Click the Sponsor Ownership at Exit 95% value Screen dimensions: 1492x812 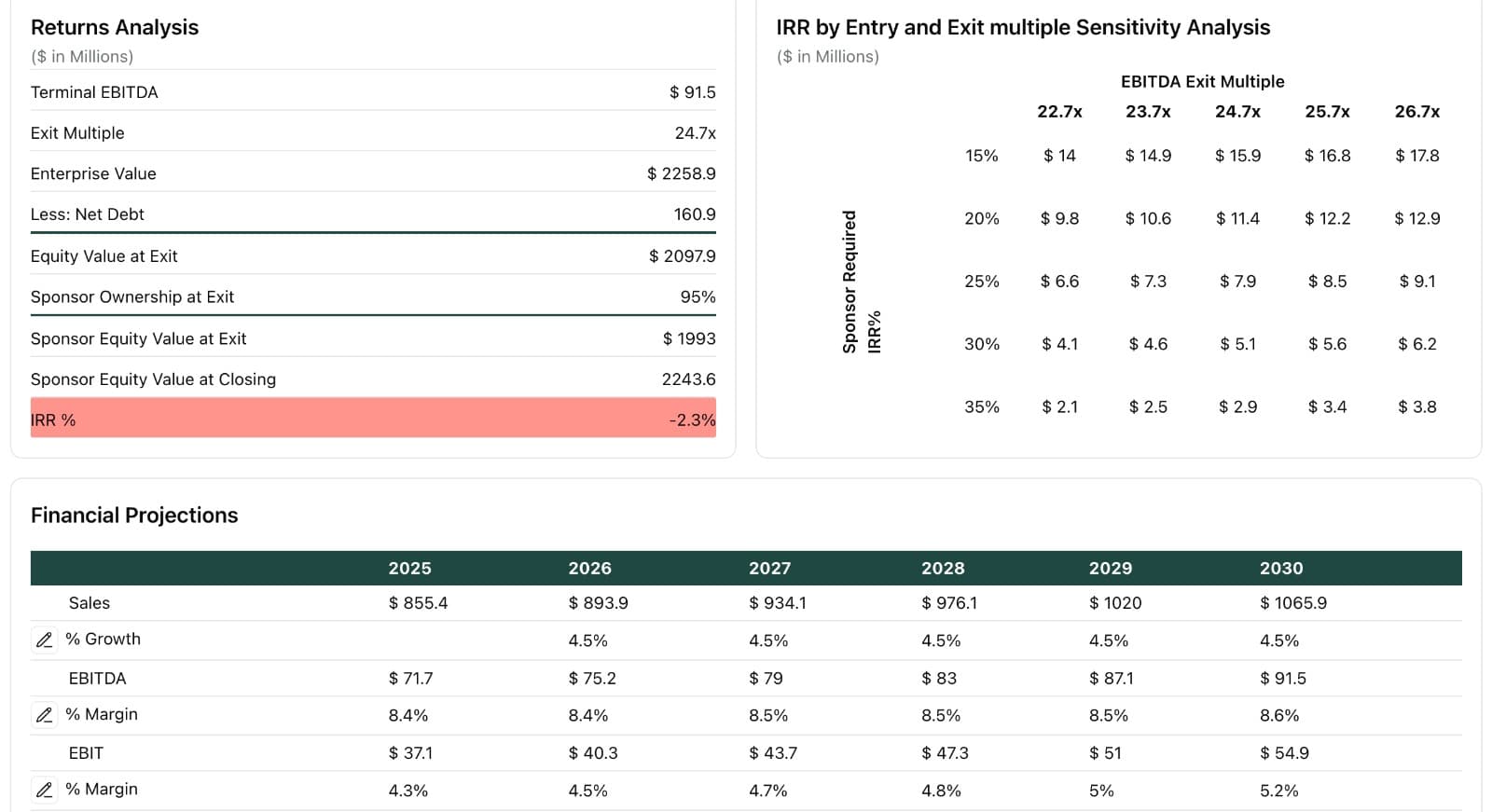(701, 296)
